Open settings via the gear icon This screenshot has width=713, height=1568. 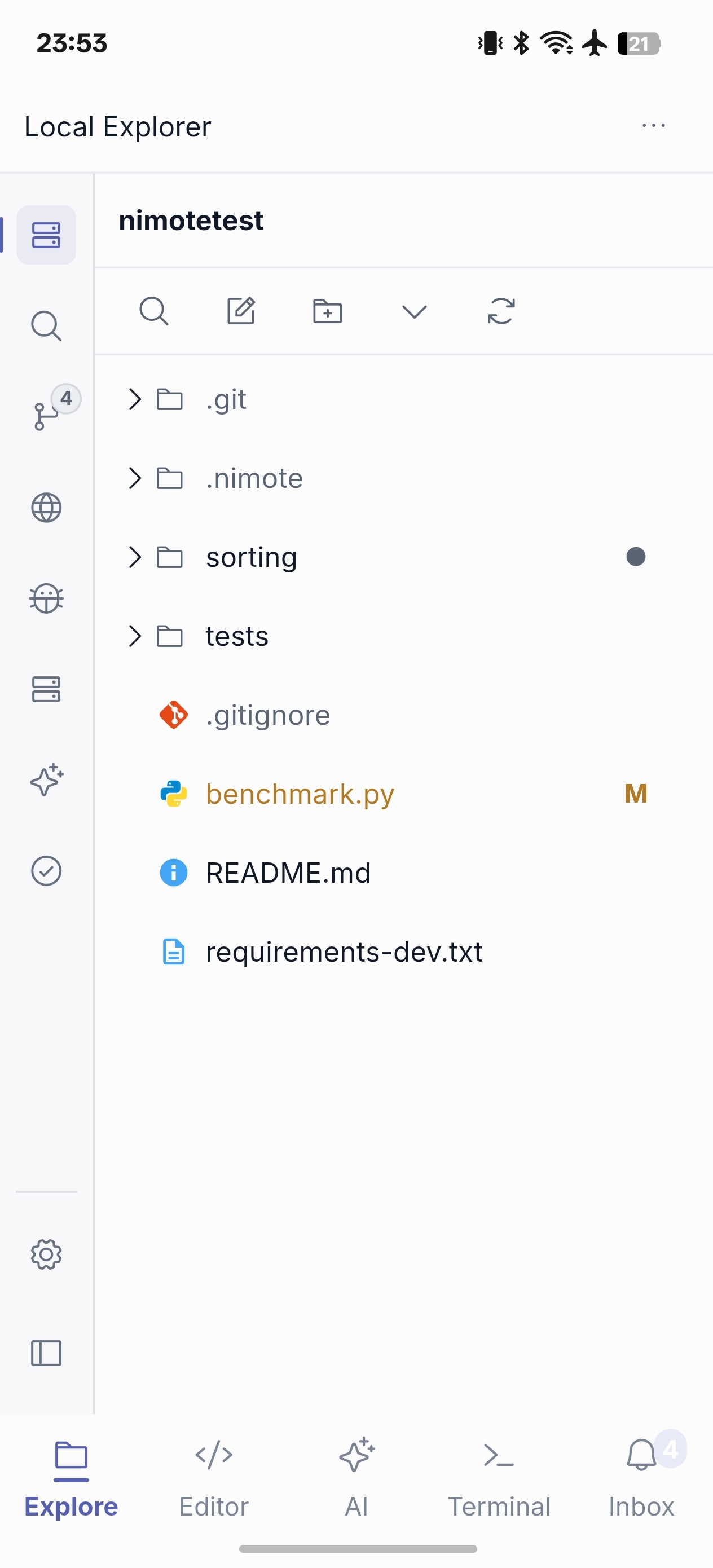click(46, 1254)
